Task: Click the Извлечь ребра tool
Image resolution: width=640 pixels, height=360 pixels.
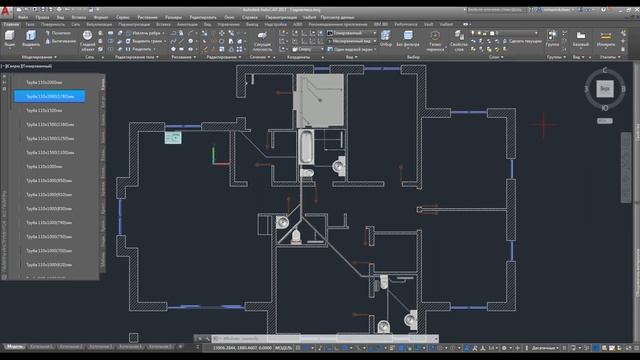Action: pos(144,33)
